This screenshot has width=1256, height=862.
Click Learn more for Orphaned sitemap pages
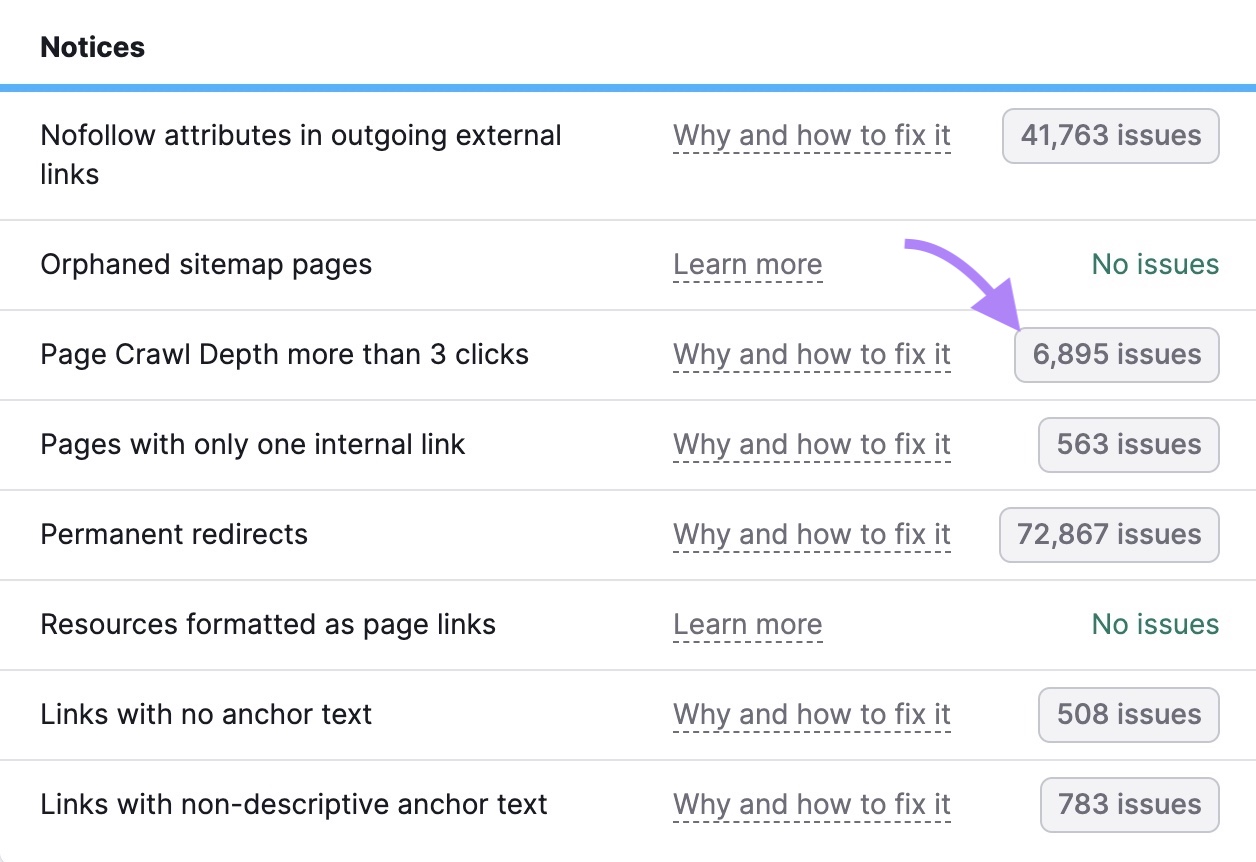pos(748,264)
